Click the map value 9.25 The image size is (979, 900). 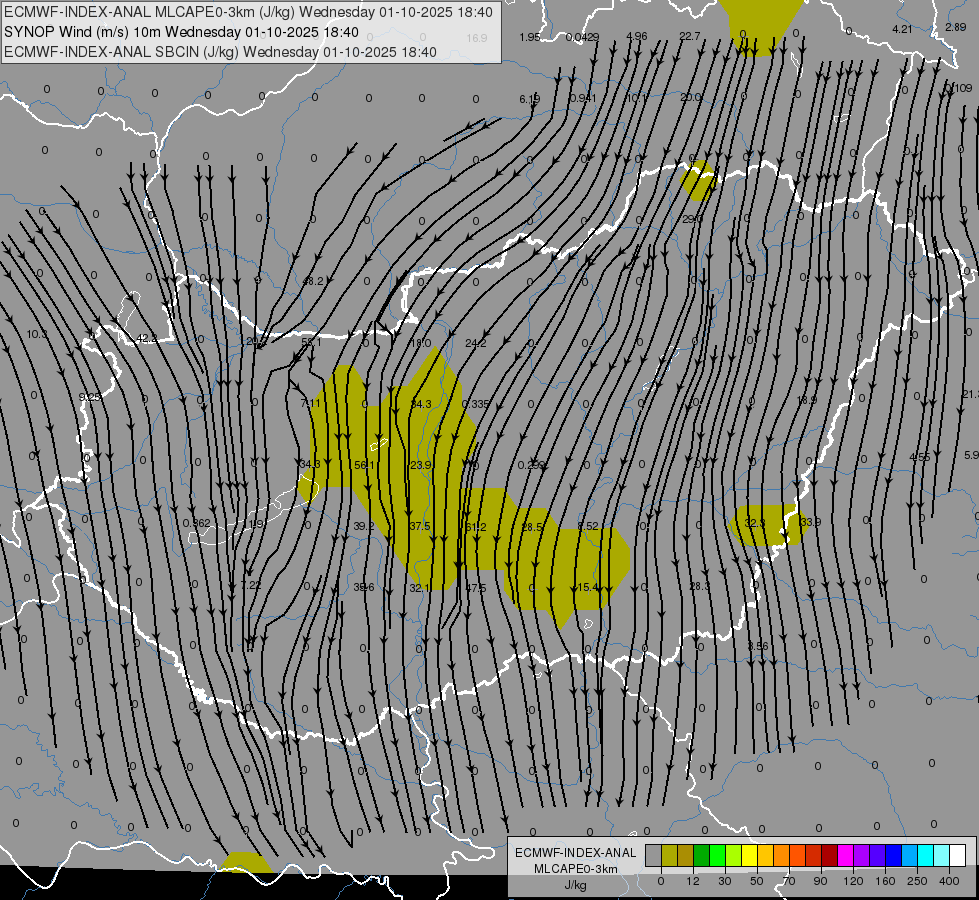pos(90,397)
